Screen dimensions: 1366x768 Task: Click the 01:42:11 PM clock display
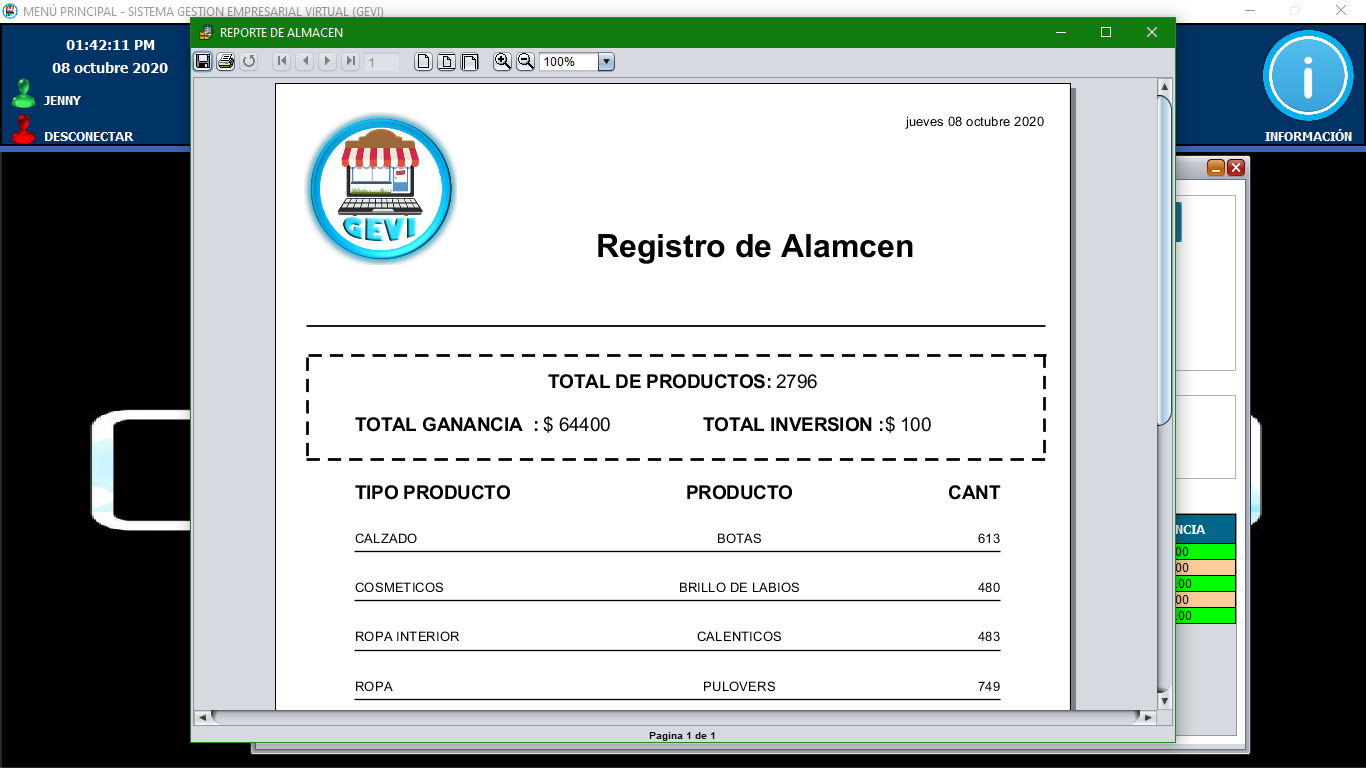coord(110,45)
